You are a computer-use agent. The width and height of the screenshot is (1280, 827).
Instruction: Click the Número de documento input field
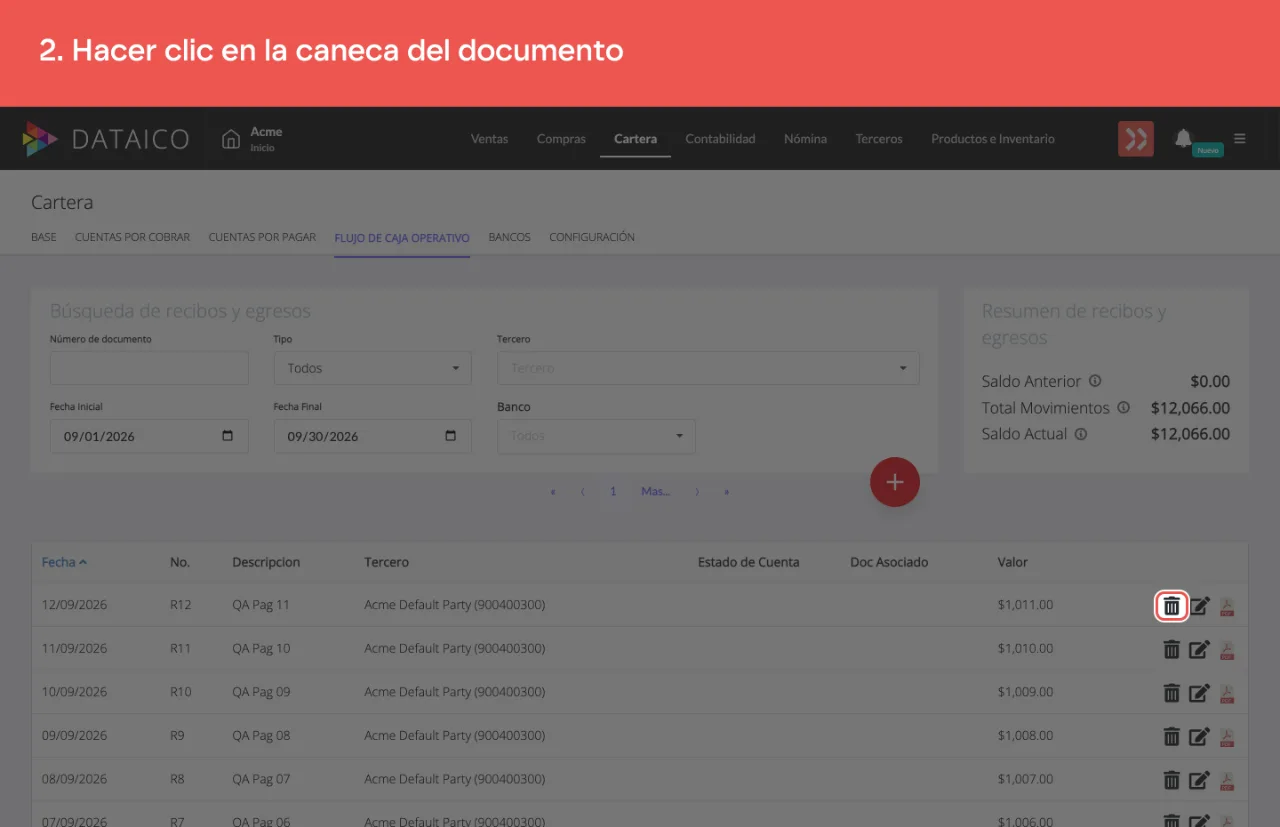(x=149, y=368)
